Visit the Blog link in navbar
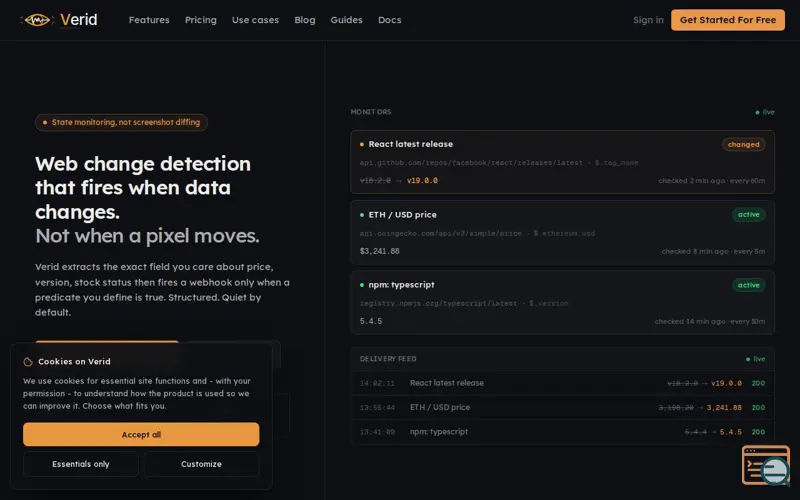The height and width of the screenshot is (500, 800). 305,20
